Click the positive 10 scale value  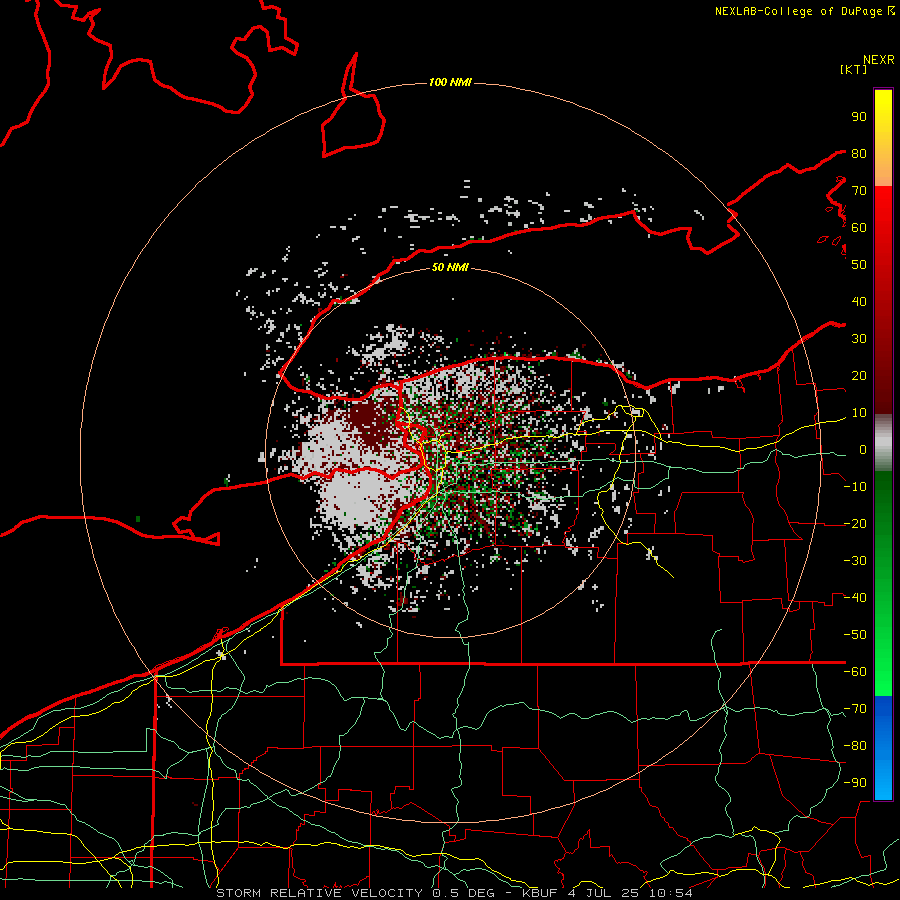tap(859, 413)
